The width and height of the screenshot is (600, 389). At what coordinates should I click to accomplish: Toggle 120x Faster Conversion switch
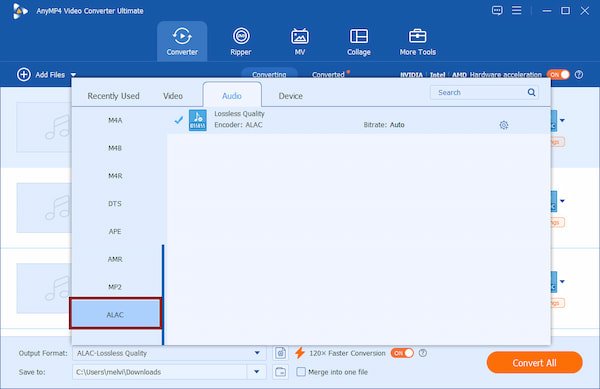402,353
